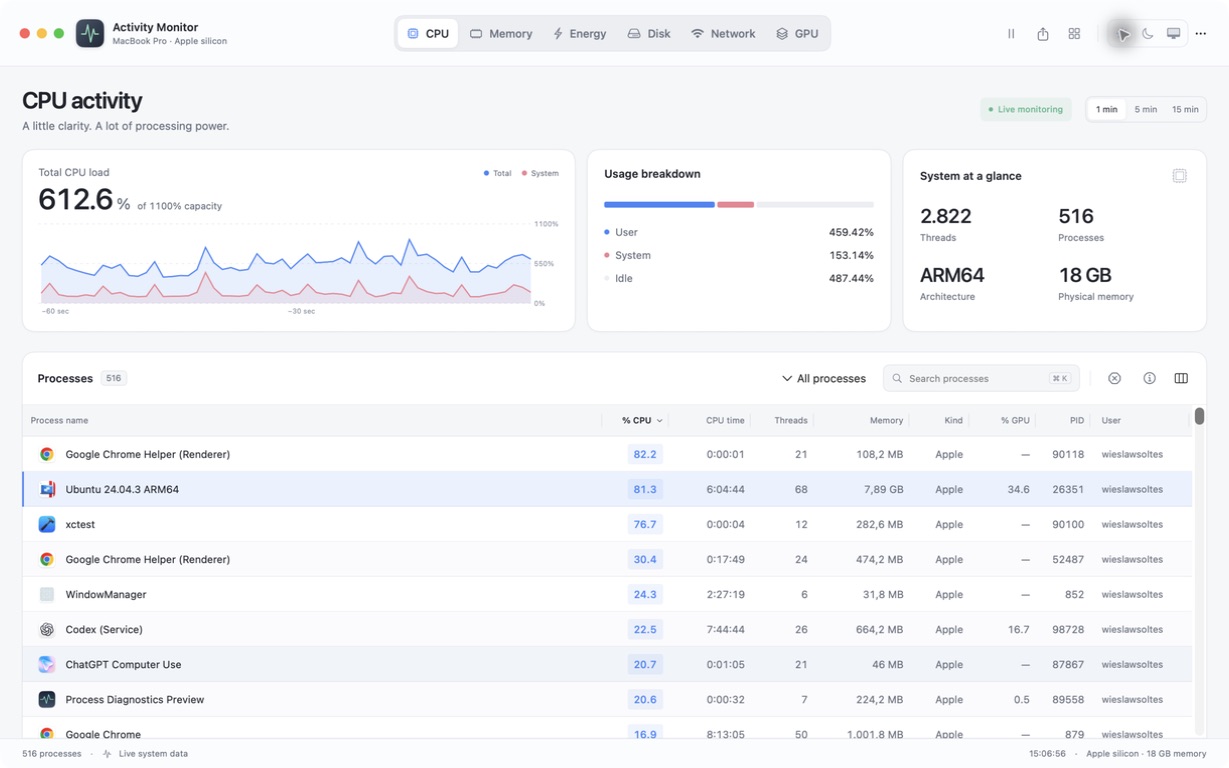Switch to the CPU tab

428,34
